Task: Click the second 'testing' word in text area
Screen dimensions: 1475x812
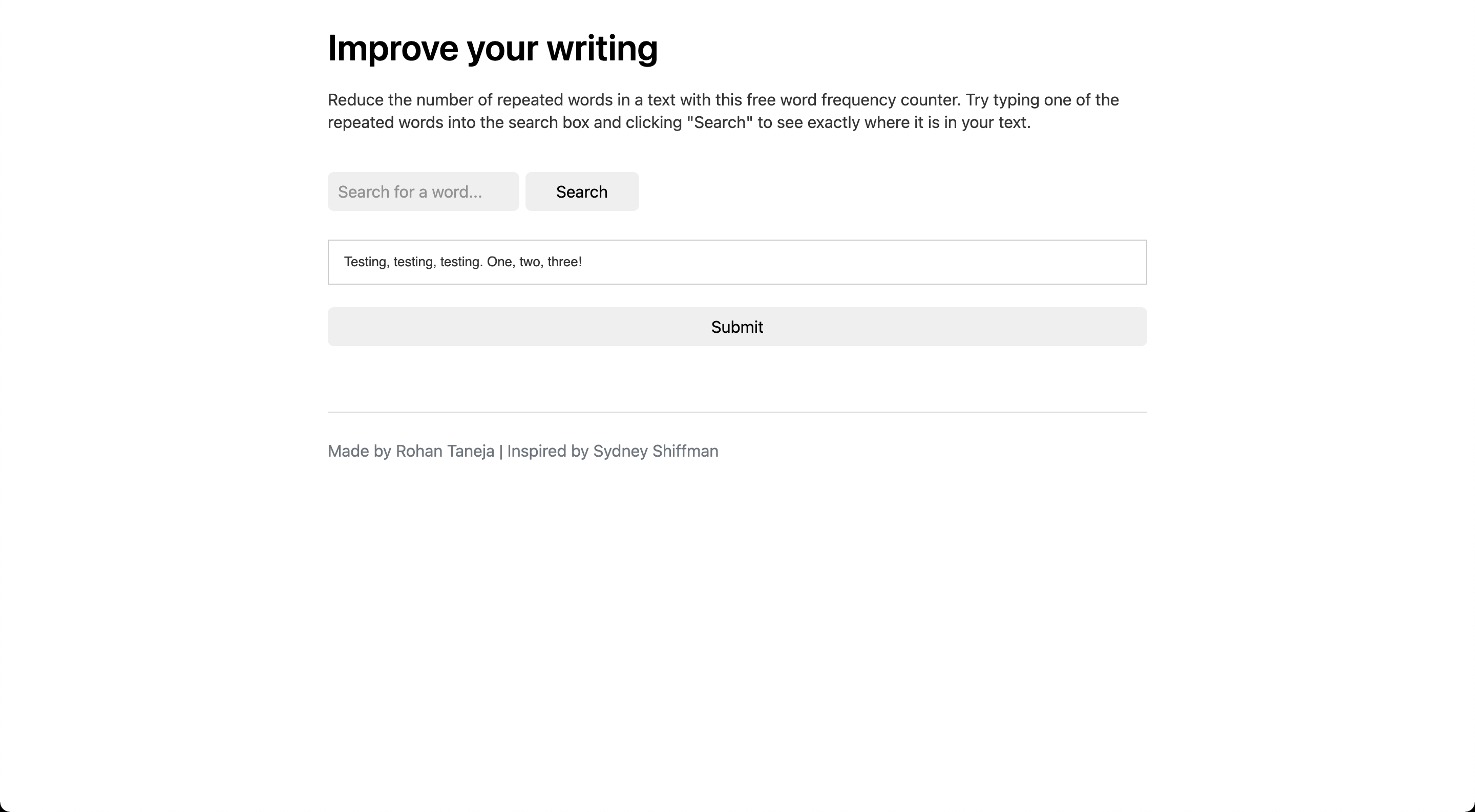Action: coord(413,262)
